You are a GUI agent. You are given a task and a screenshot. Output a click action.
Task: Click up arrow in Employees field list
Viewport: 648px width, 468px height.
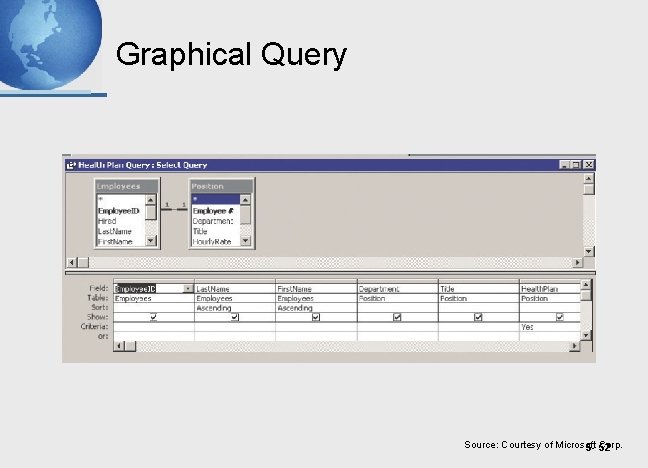click(x=151, y=200)
